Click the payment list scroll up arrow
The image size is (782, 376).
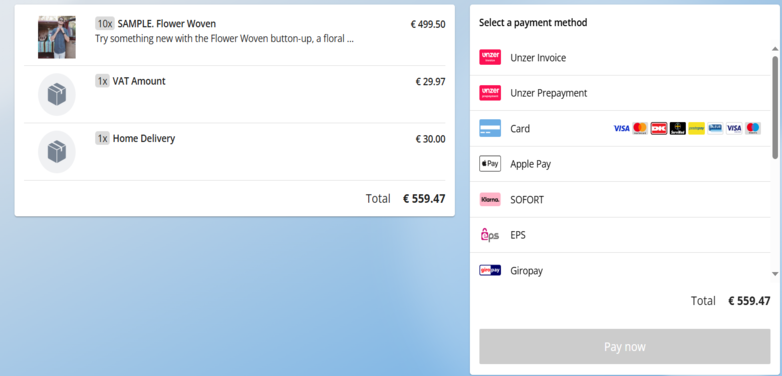click(775, 49)
